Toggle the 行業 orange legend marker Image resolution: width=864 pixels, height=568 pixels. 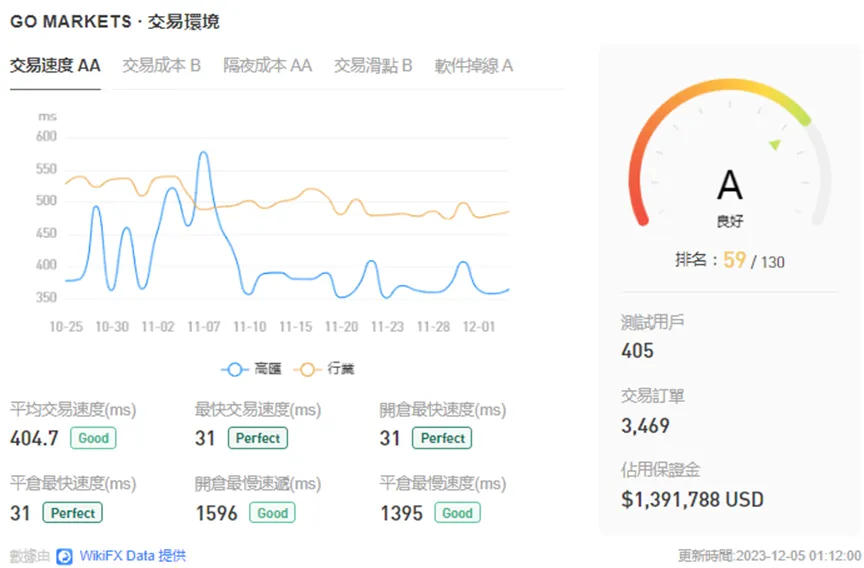coord(307,369)
